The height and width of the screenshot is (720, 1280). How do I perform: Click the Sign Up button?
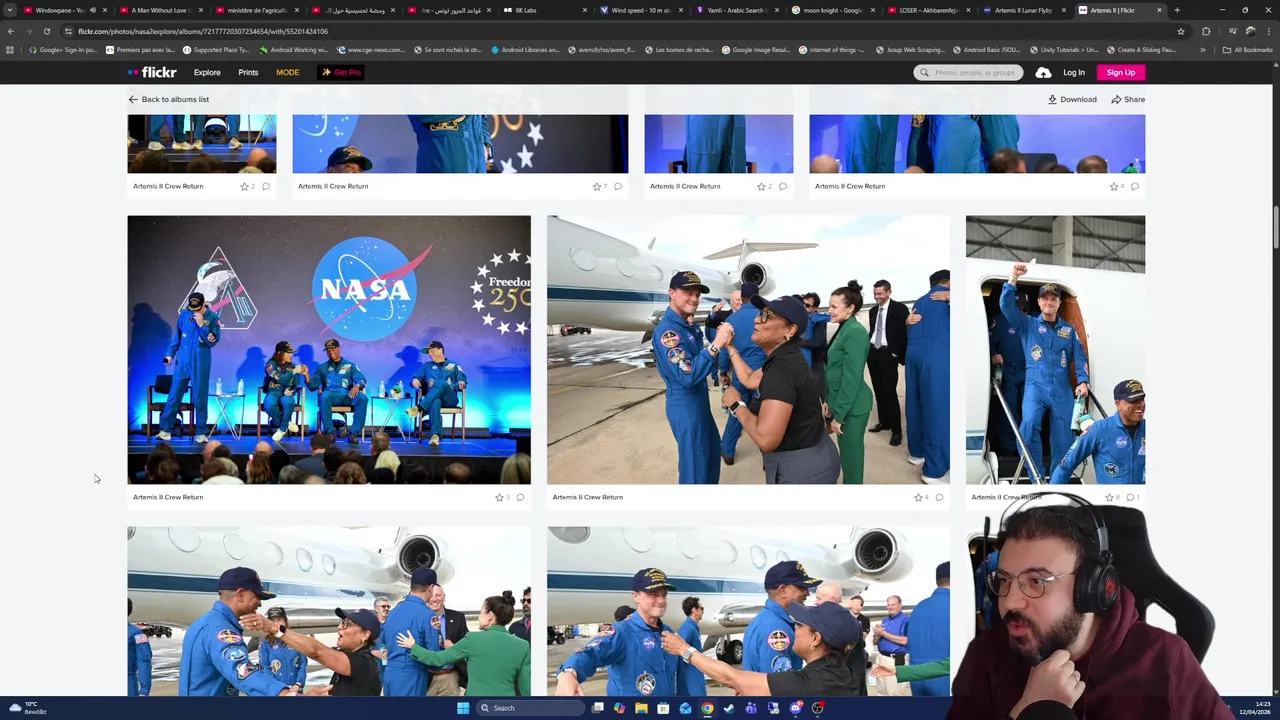[1121, 73]
